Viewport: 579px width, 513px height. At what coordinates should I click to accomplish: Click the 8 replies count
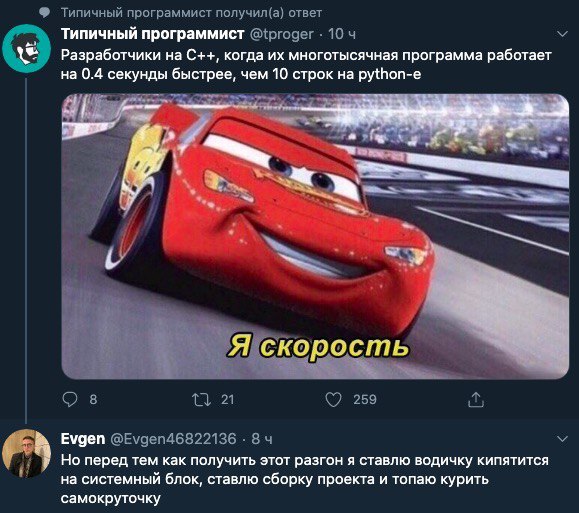pyautogui.click(x=93, y=400)
